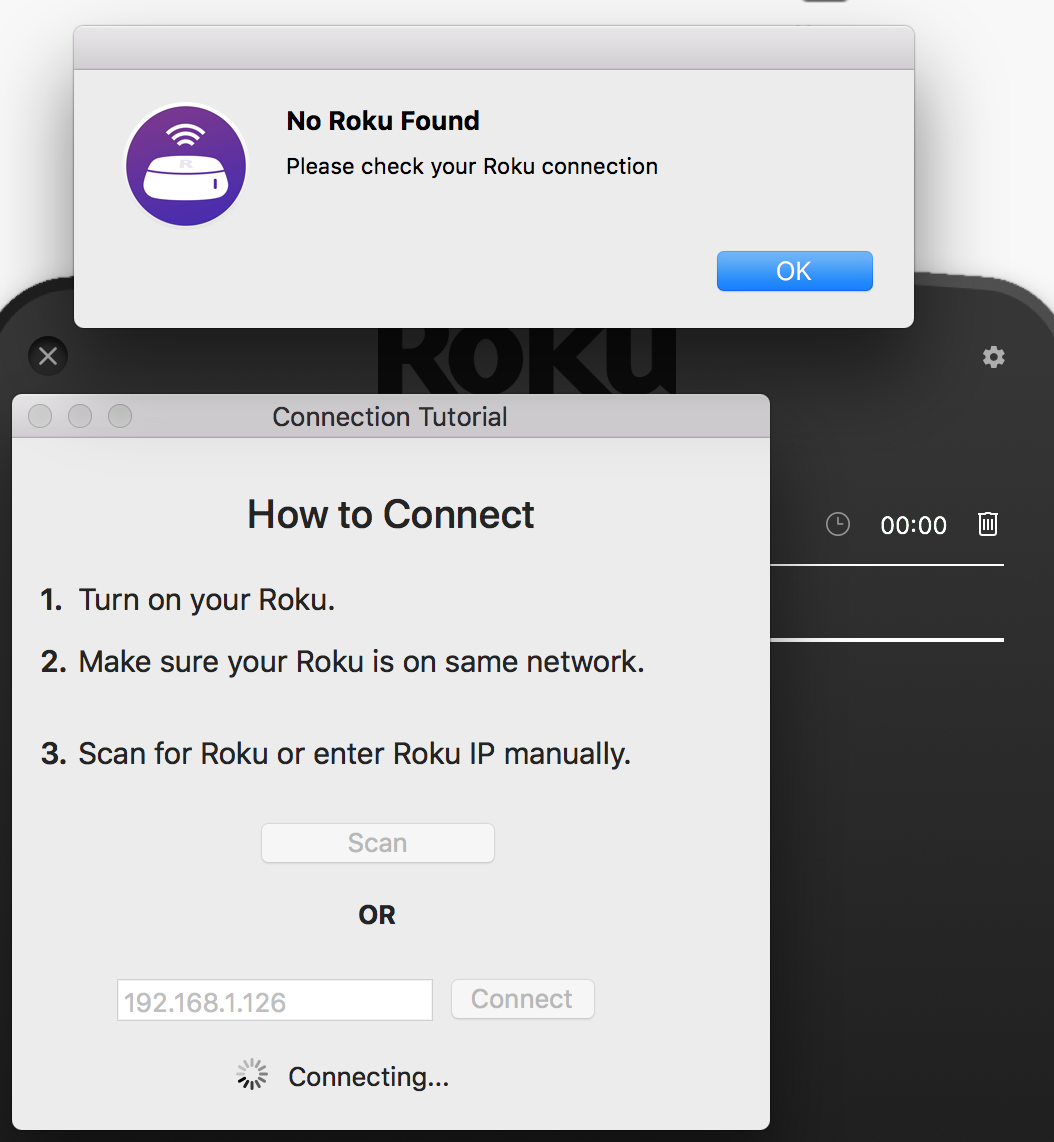Click the Connection Tutorial window title
Screen dimensions: 1054x1142
[x=390, y=417]
